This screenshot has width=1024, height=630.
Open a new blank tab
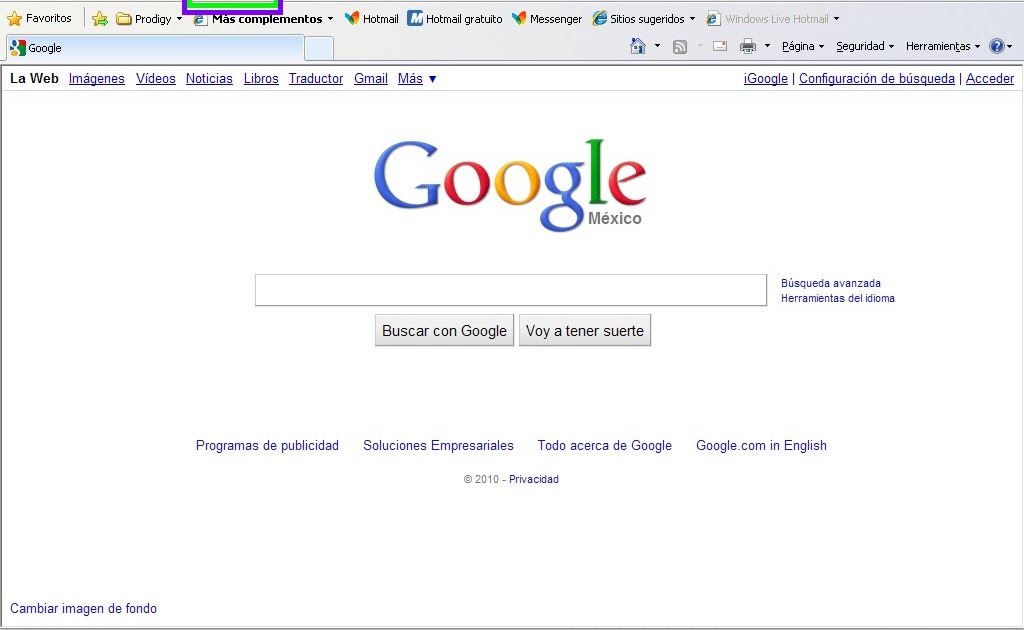tap(319, 49)
